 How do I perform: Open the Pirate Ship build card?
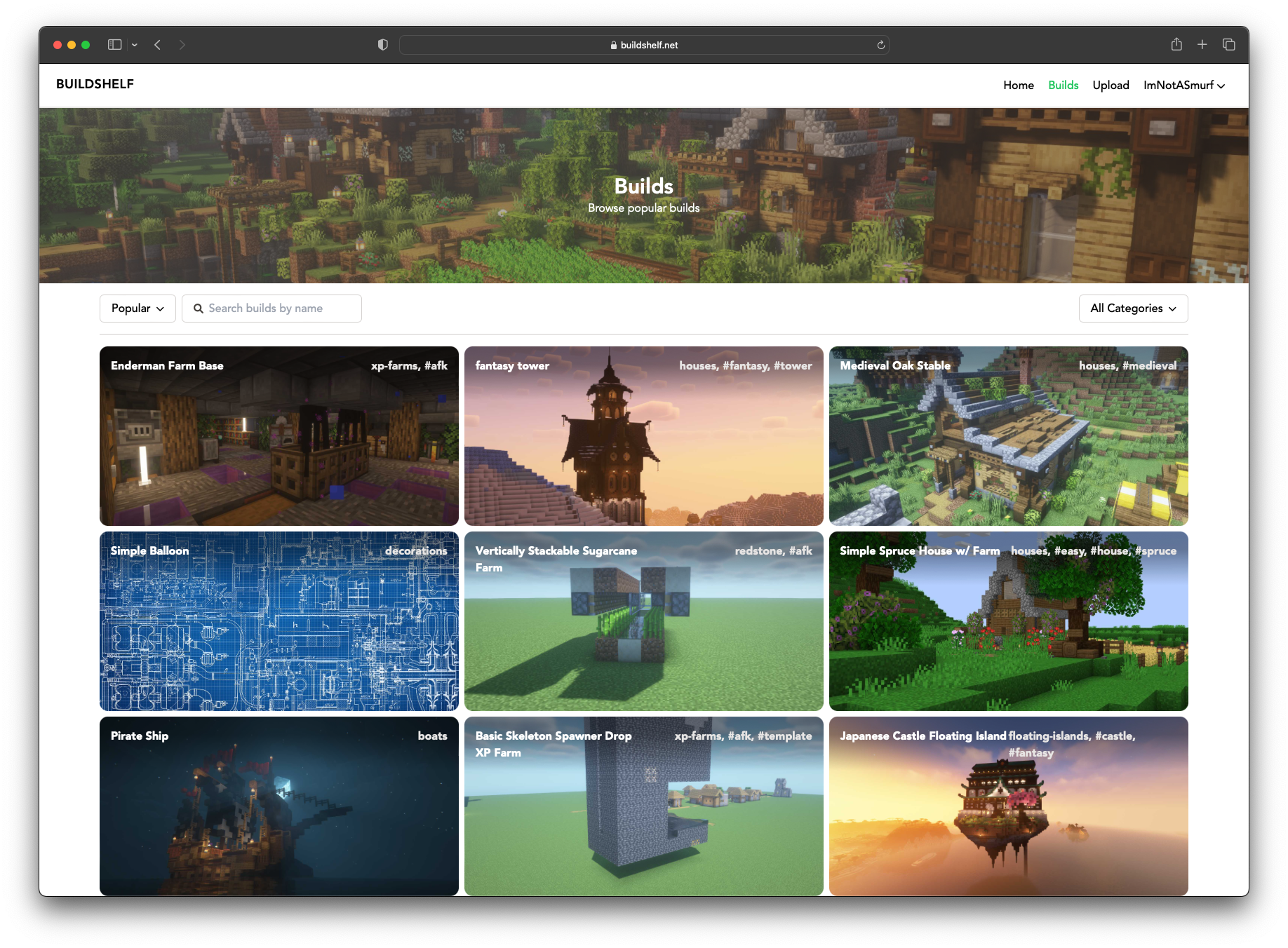pyautogui.click(x=279, y=806)
